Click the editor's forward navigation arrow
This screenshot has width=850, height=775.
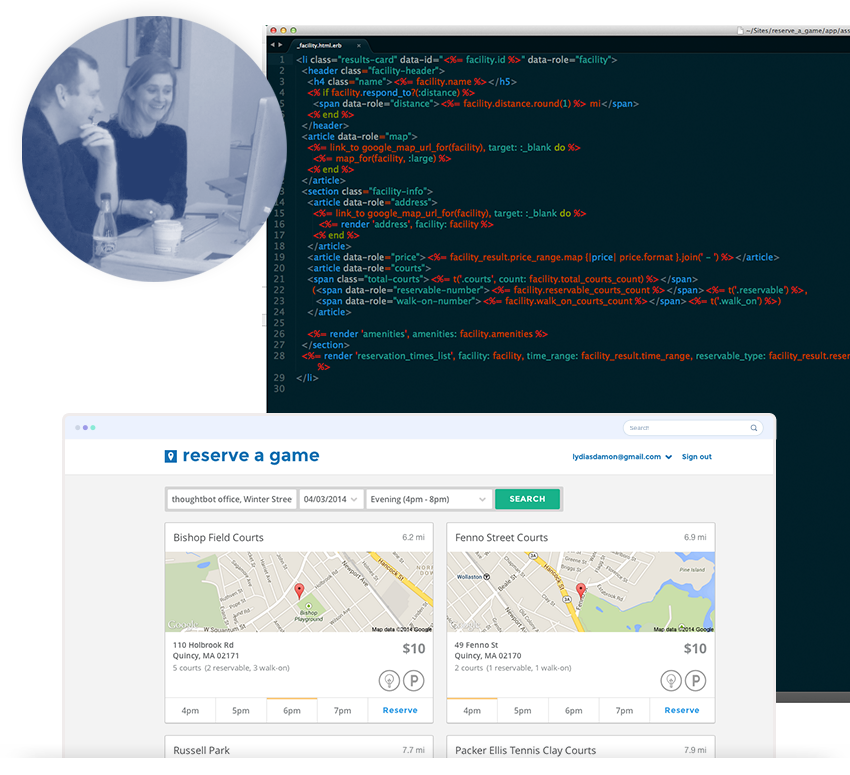(280, 45)
